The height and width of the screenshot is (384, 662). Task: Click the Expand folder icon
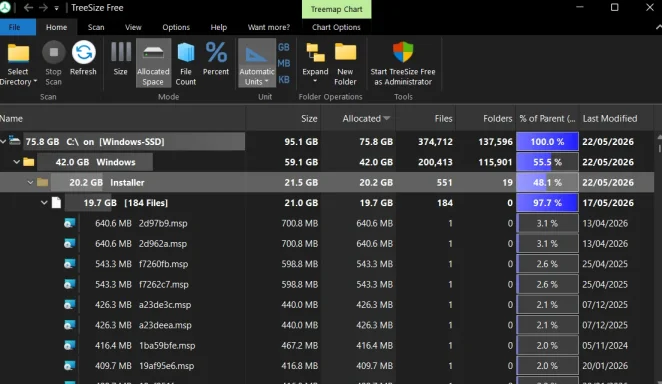pos(315,53)
